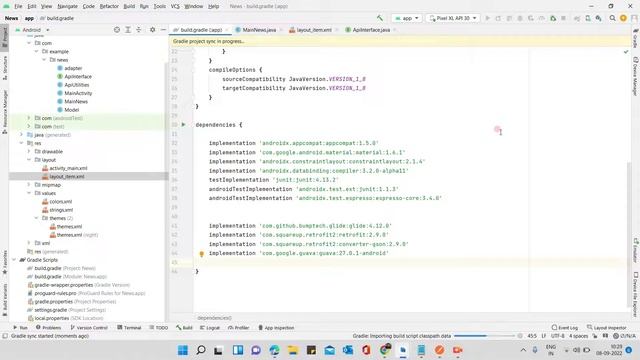Select ApiUtilities in the project tree

tap(77, 85)
